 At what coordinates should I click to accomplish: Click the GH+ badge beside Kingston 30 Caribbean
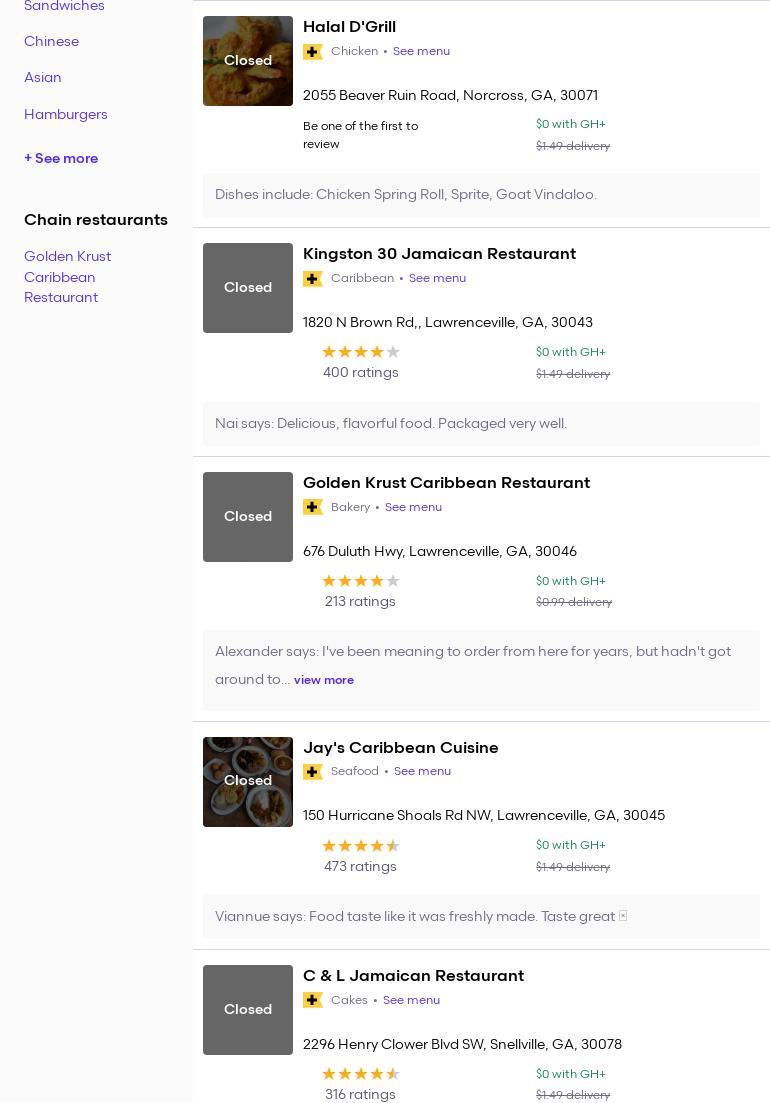pos(313,279)
